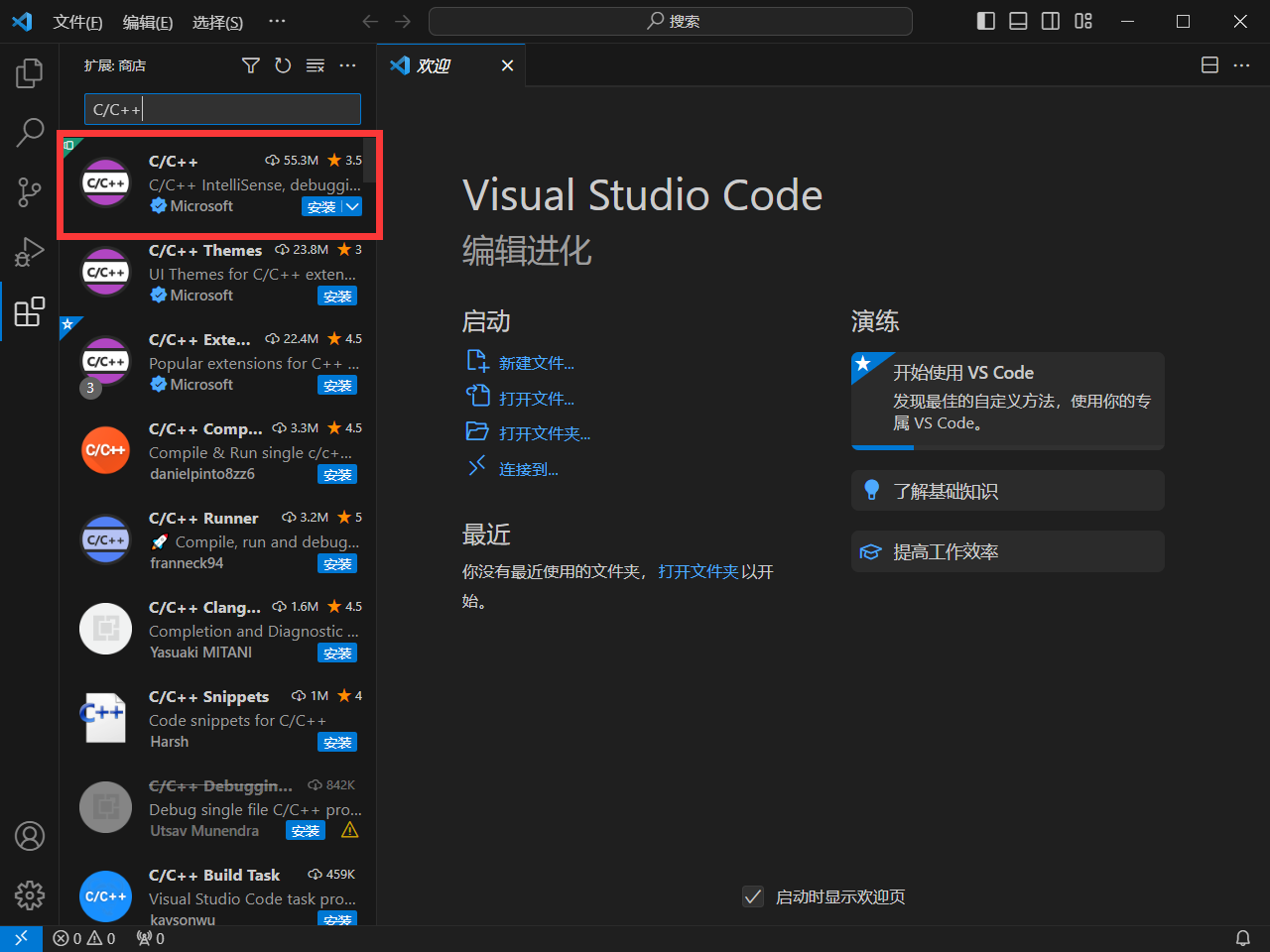1270x952 pixels.
Task: Split the editor with the layout icon
Action: [1209, 65]
